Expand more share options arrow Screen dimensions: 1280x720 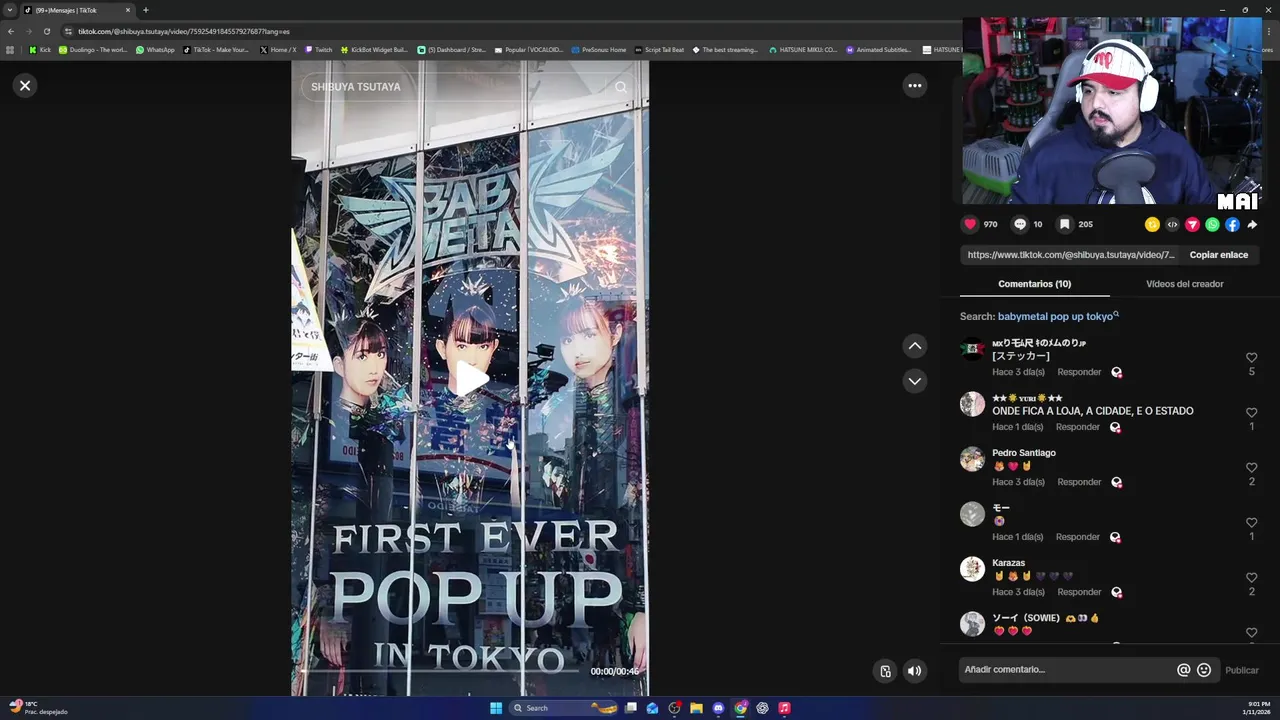(x=1252, y=225)
